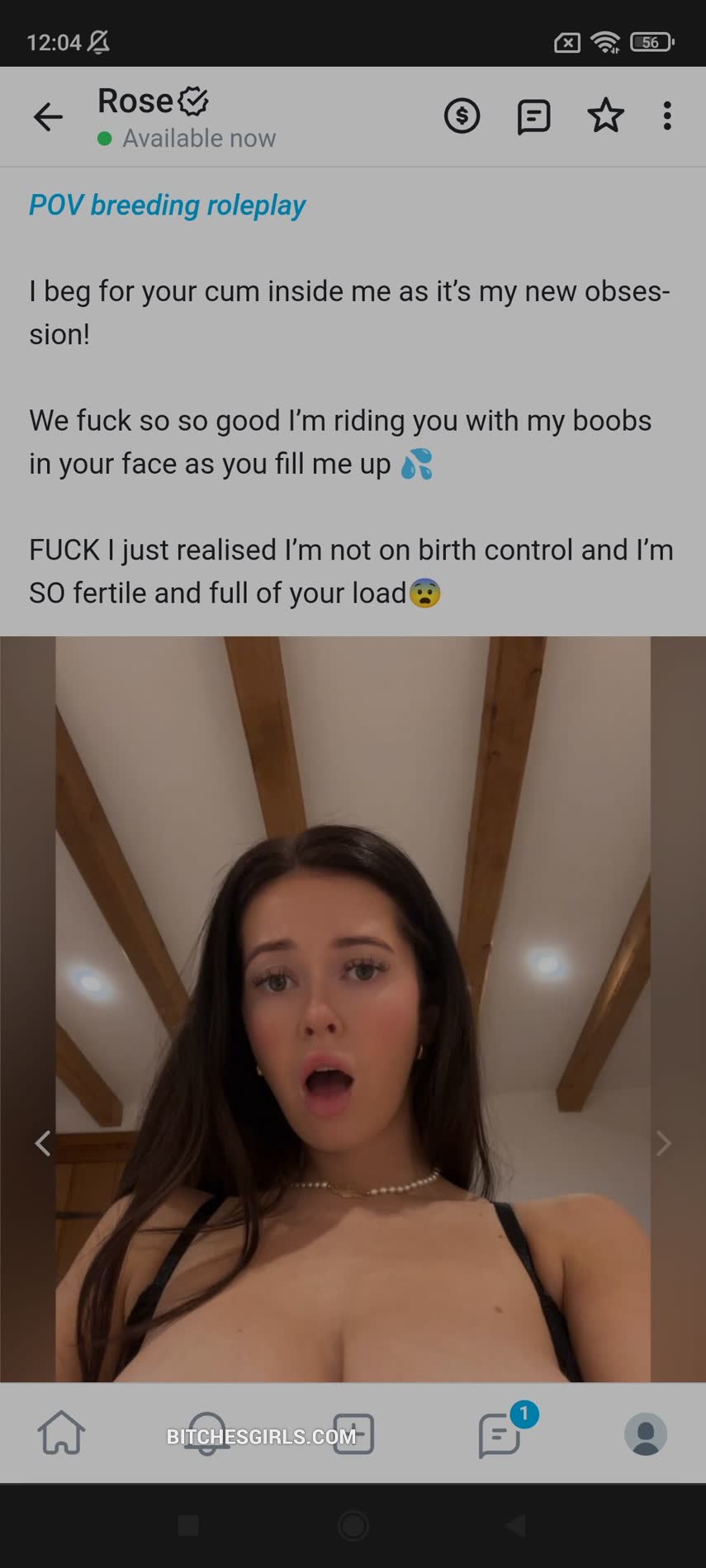The width and height of the screenshot is (706, 1568).
Task: Show the previous media with the left chevron
Action: [43, 1143]
